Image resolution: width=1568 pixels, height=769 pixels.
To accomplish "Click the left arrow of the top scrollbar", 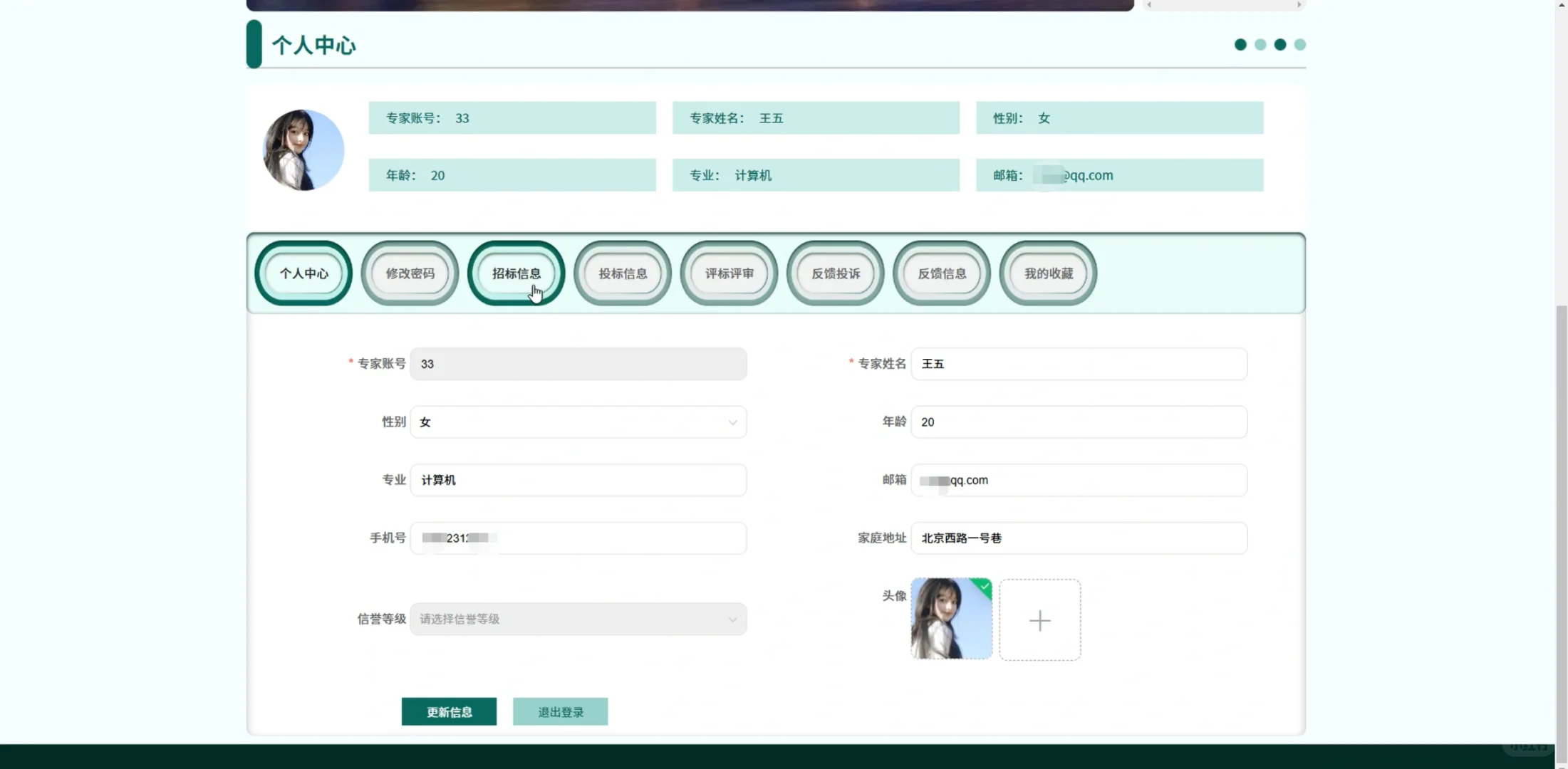I will [1148, 5].
